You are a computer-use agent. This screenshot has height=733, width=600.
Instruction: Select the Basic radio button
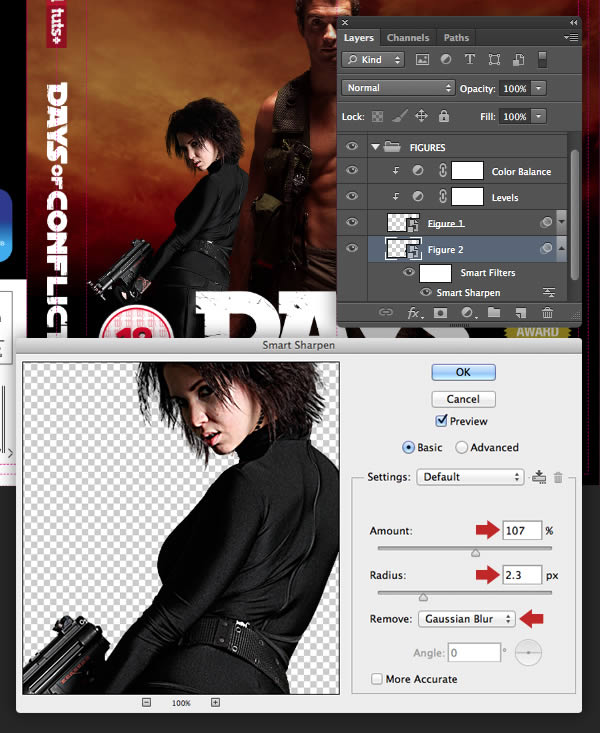[408, 447]
